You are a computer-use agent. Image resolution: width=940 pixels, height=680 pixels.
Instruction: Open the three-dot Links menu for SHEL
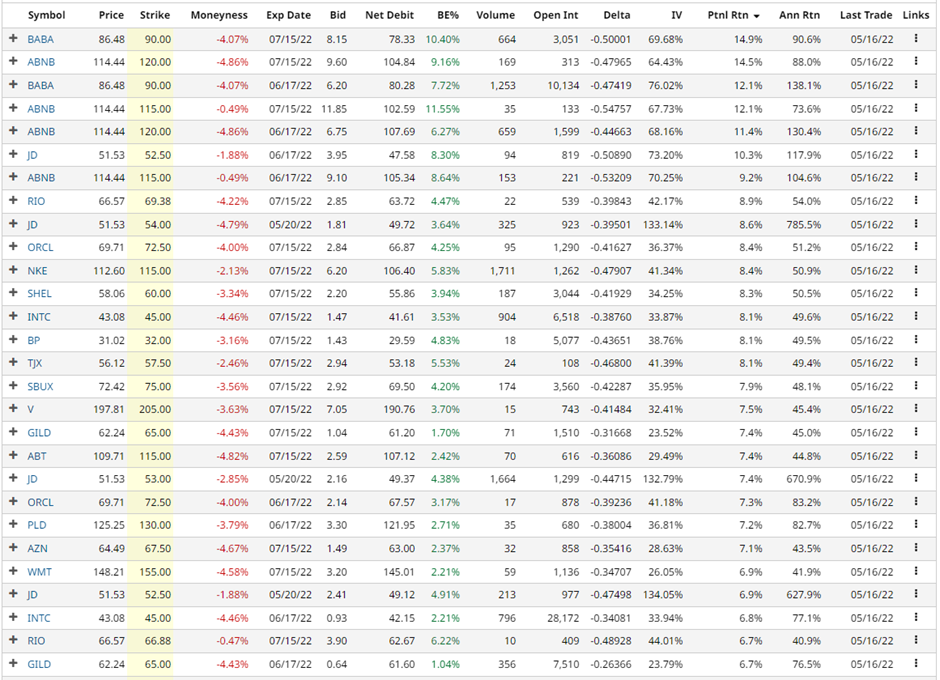[x=915, y=293]
